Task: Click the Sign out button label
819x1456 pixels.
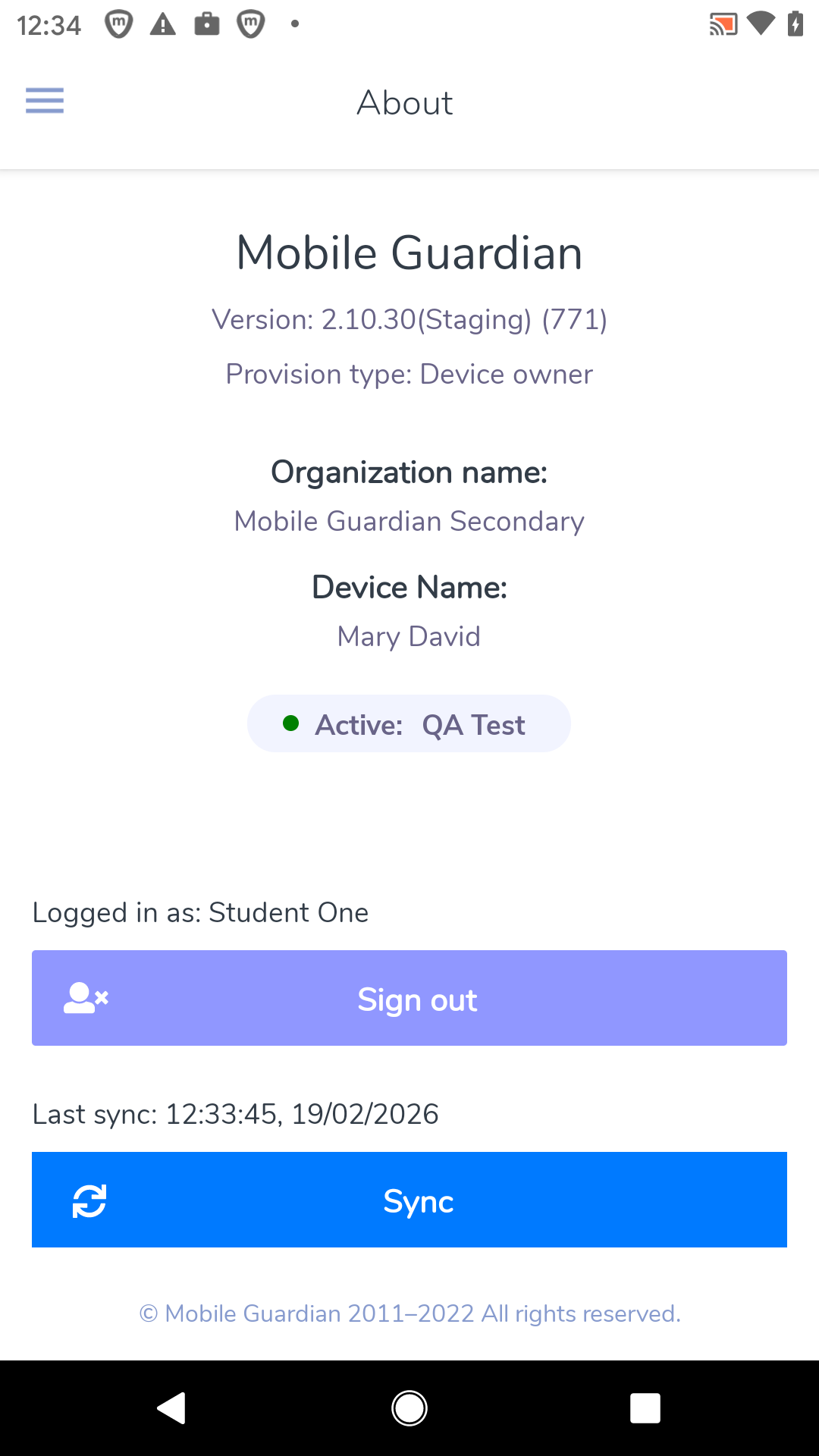Action: click(417, 1000)
